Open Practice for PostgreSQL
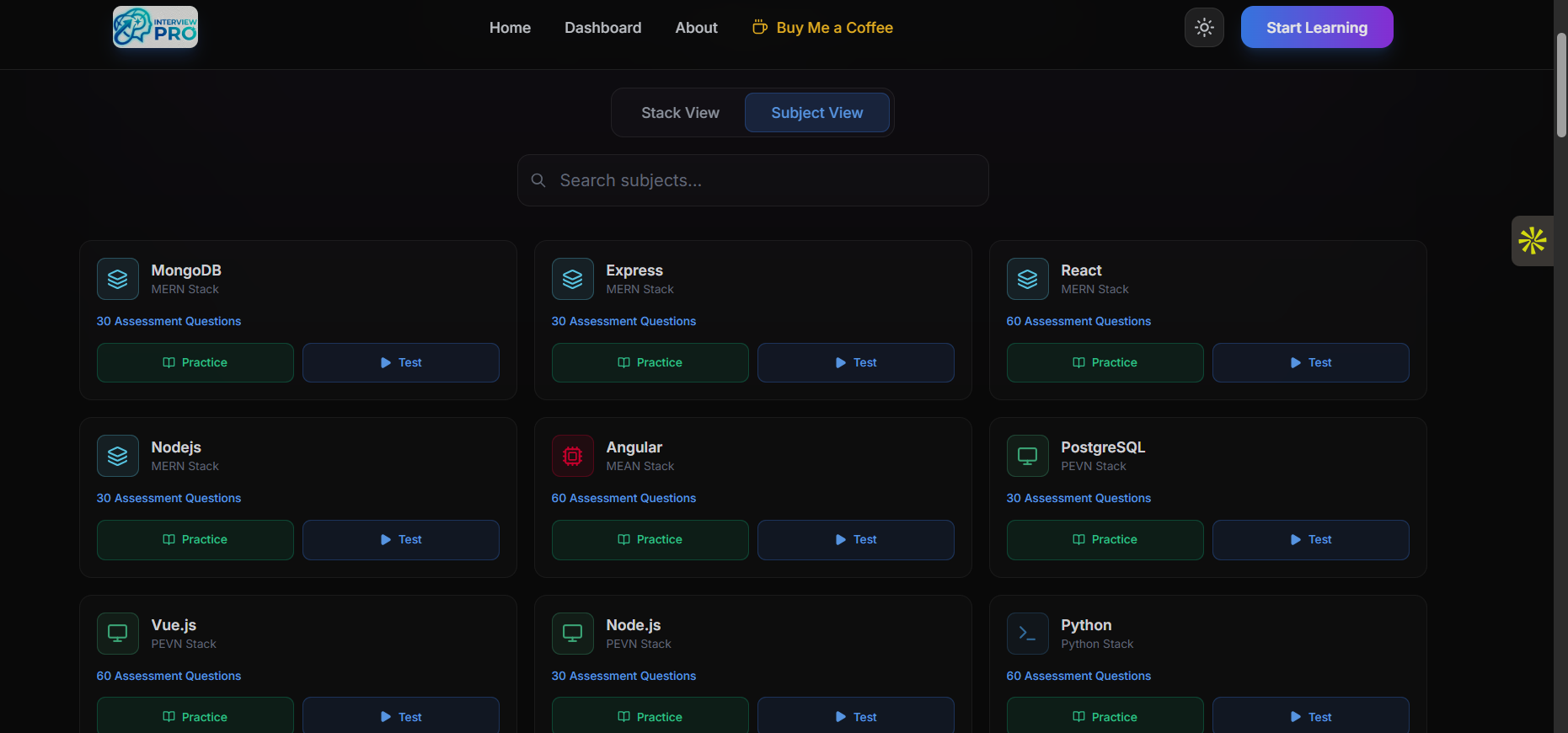Screen dimensions: 1568x733 [1105, 540]
